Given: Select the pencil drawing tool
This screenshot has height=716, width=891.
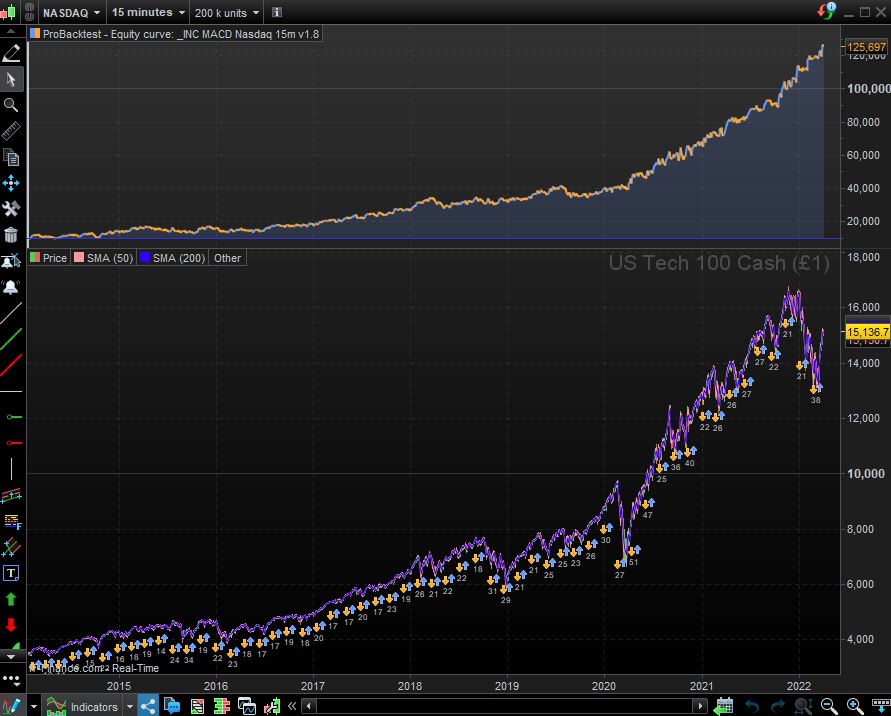Looking at the screenshot, I should click(11, 53).
